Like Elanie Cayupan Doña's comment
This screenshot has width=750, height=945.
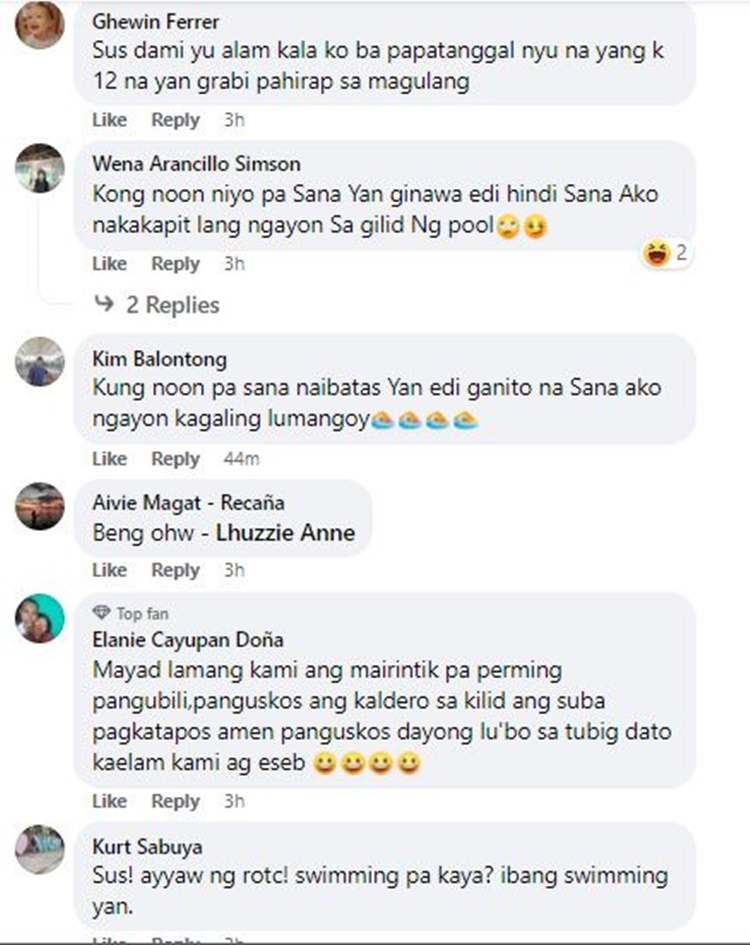pos(109,801)
